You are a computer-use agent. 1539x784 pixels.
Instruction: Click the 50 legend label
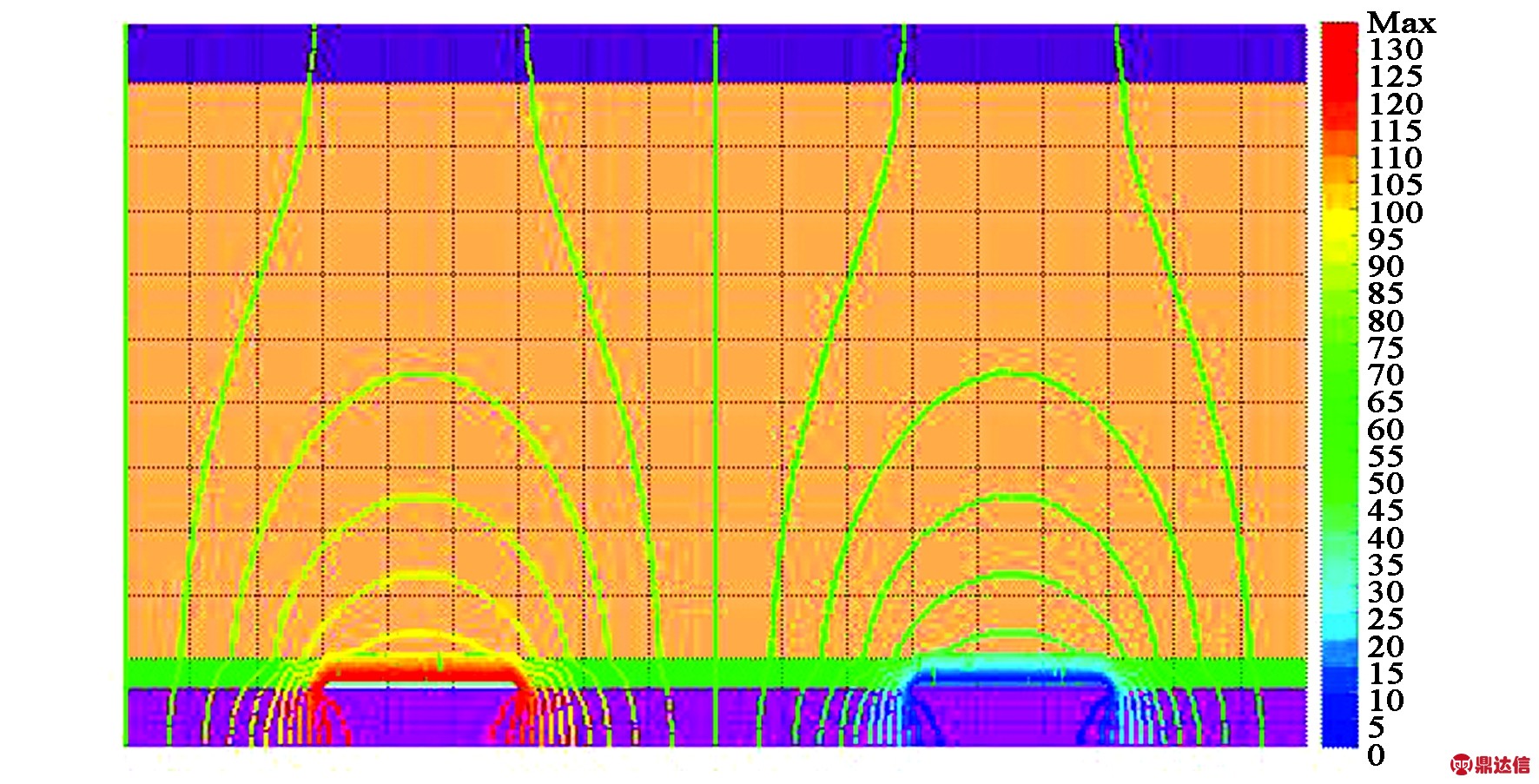click(x=1385, y=484)
